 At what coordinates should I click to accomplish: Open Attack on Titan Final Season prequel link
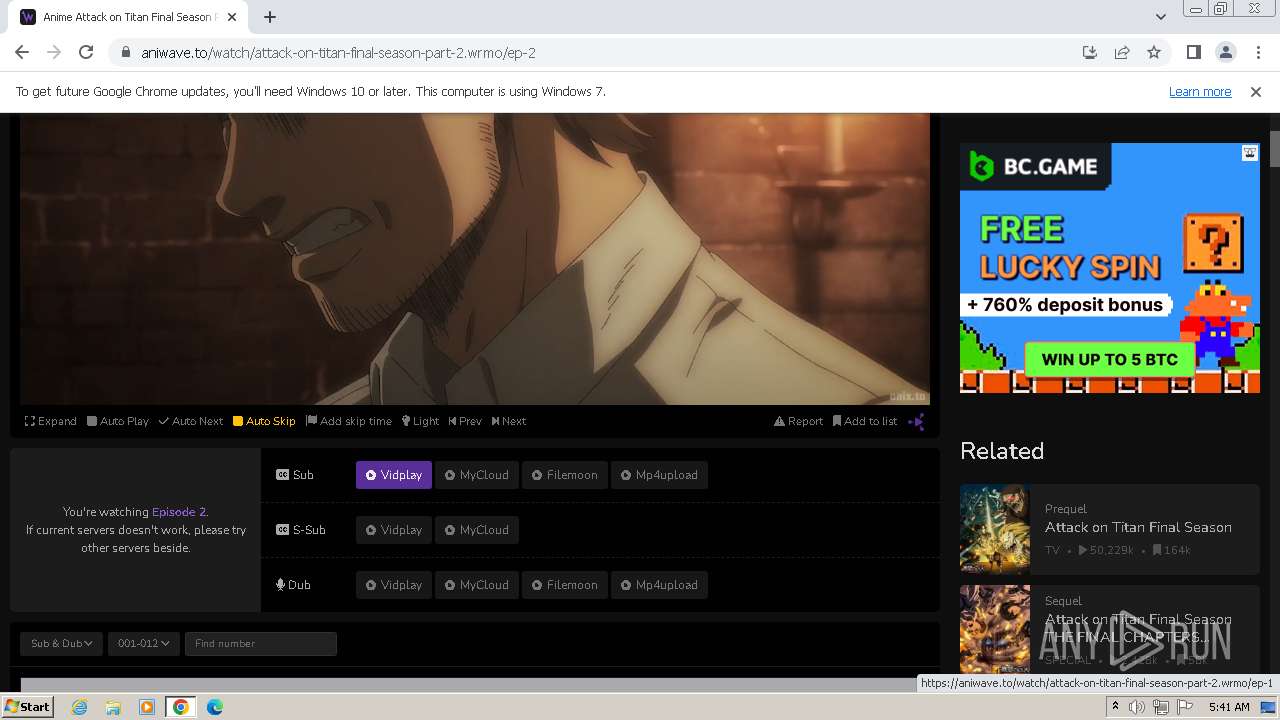1138,527
